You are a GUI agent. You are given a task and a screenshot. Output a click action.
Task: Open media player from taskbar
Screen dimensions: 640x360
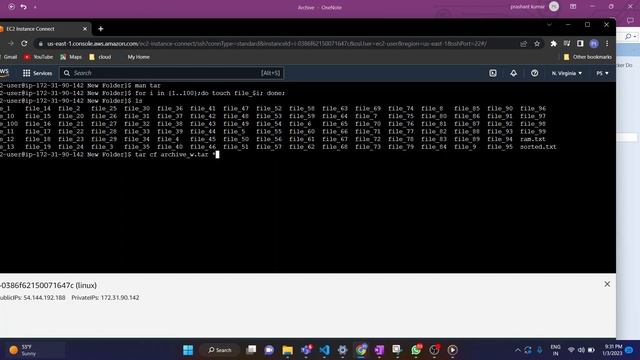[x=452, y=350]
